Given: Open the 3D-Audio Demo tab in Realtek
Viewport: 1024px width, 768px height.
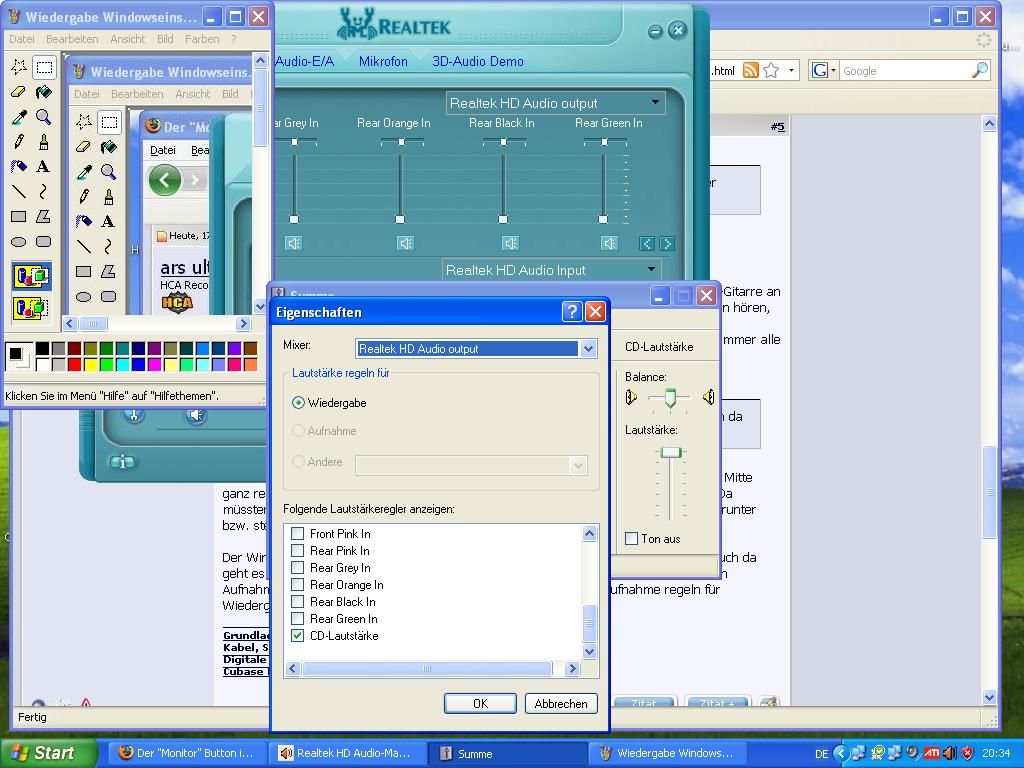Looking at the screenshot, I should click(x=478, y=61).
